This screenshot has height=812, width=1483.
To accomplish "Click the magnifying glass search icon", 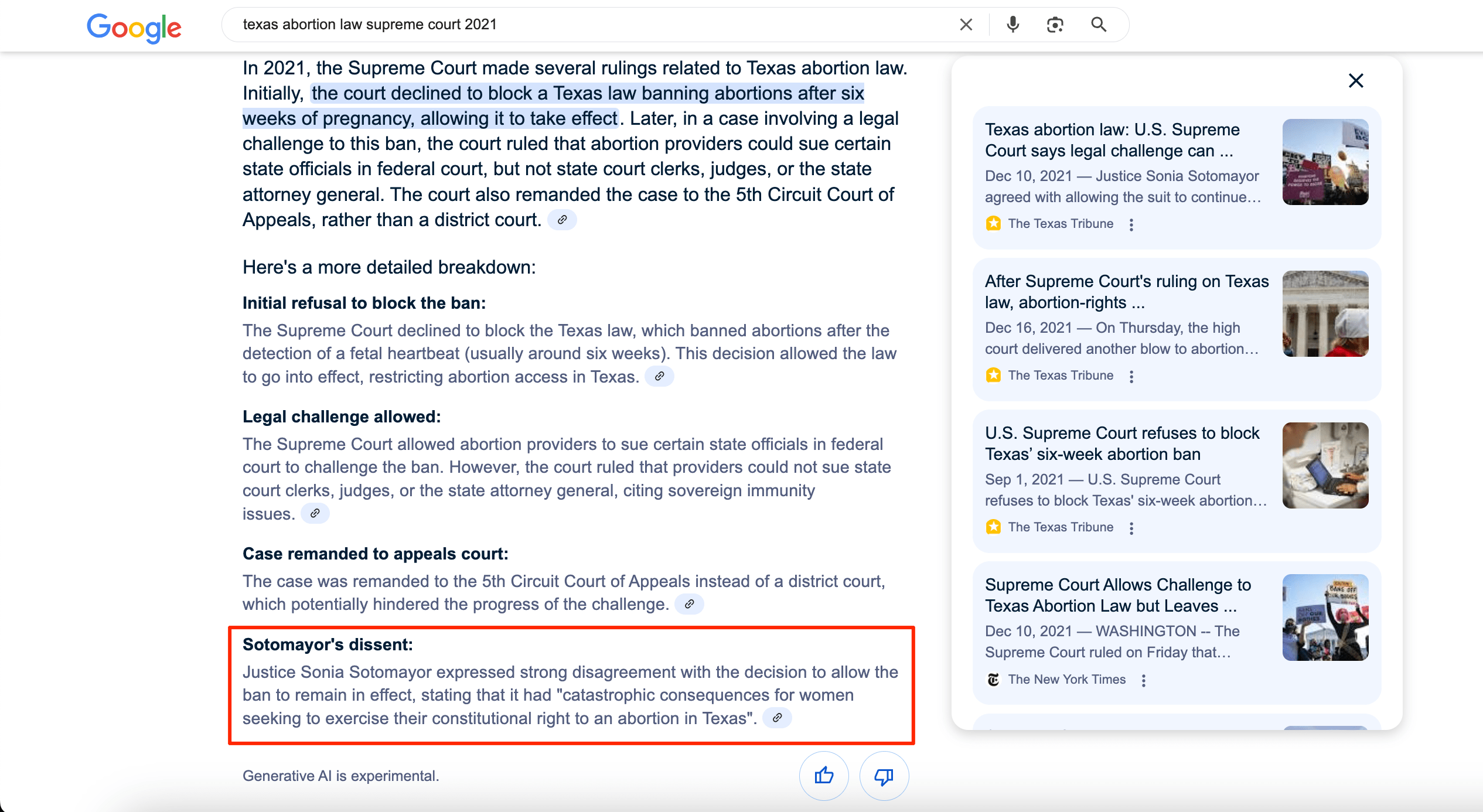I will coord(1099,25).
